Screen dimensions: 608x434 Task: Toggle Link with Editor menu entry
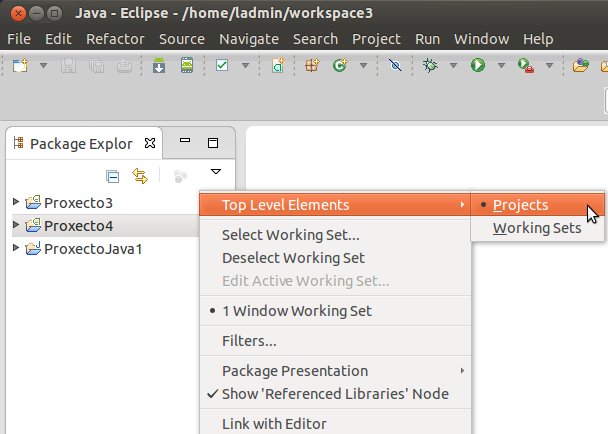pos(335,424)
